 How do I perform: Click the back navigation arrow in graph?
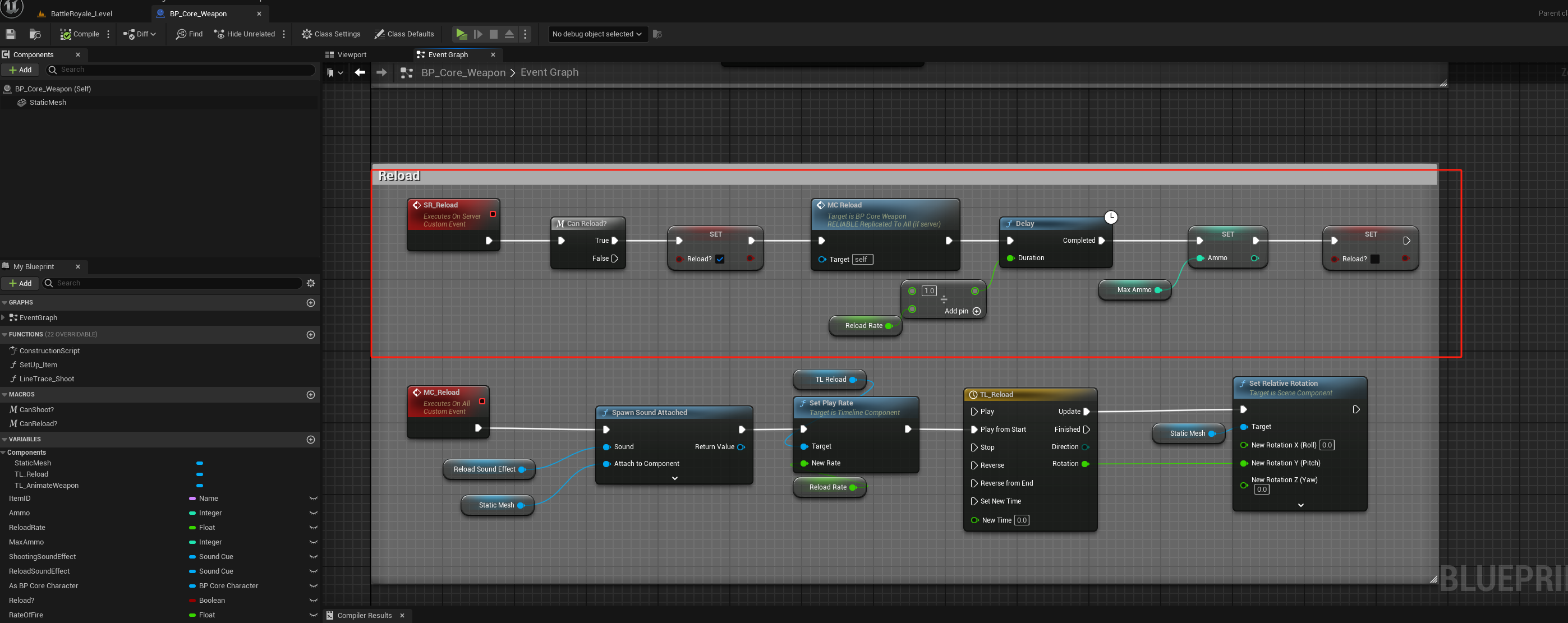[360, 72]
